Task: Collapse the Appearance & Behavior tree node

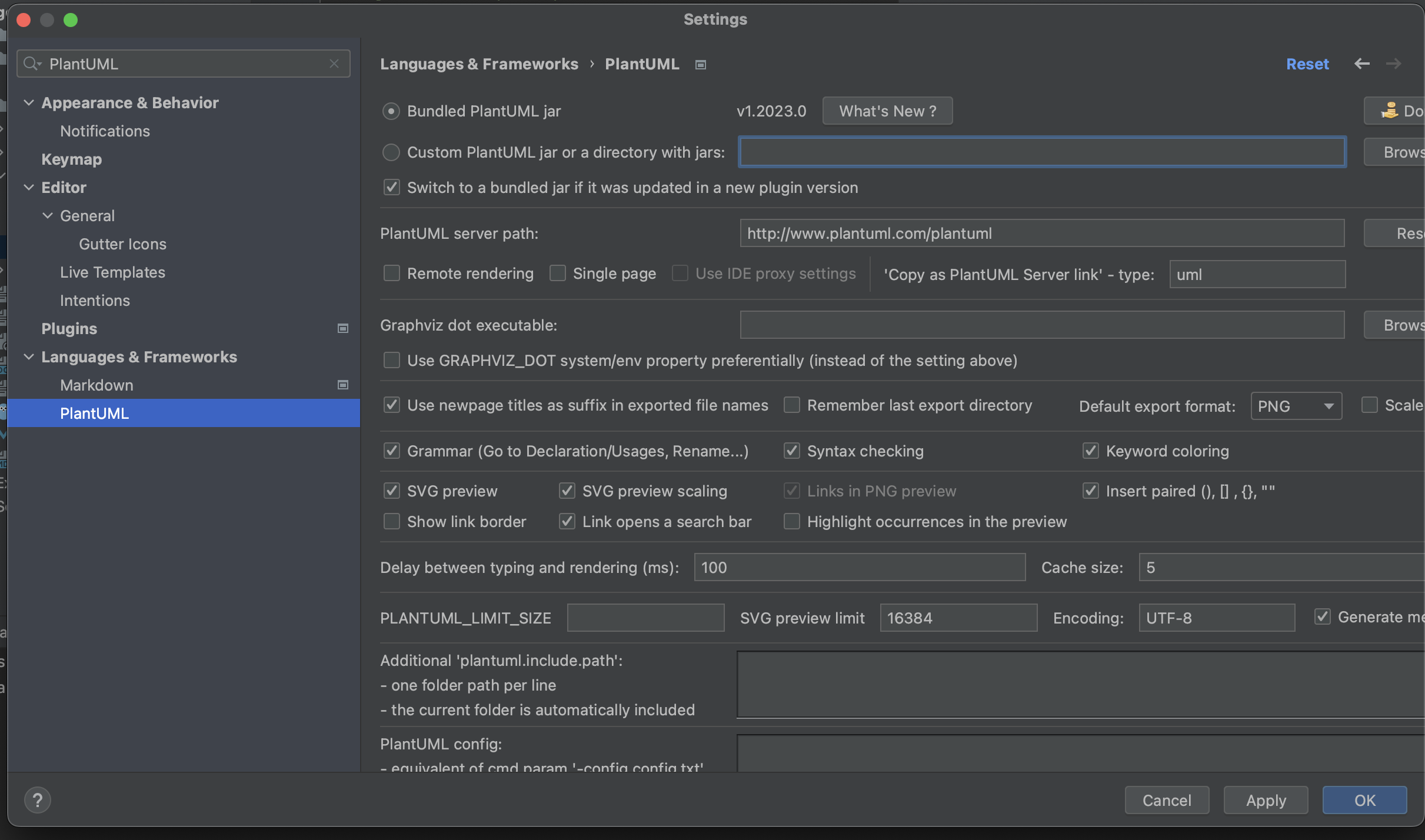Action: click(28, 102)
